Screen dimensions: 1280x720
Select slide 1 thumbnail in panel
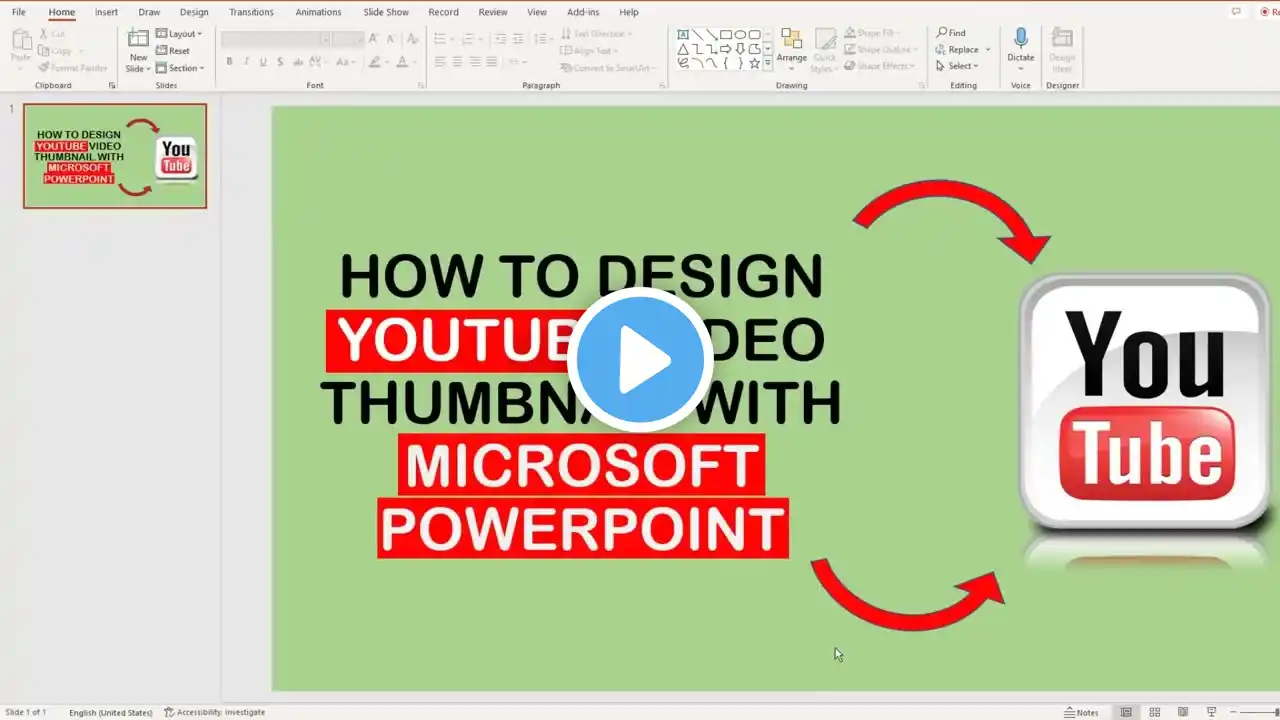click(115, 156)
